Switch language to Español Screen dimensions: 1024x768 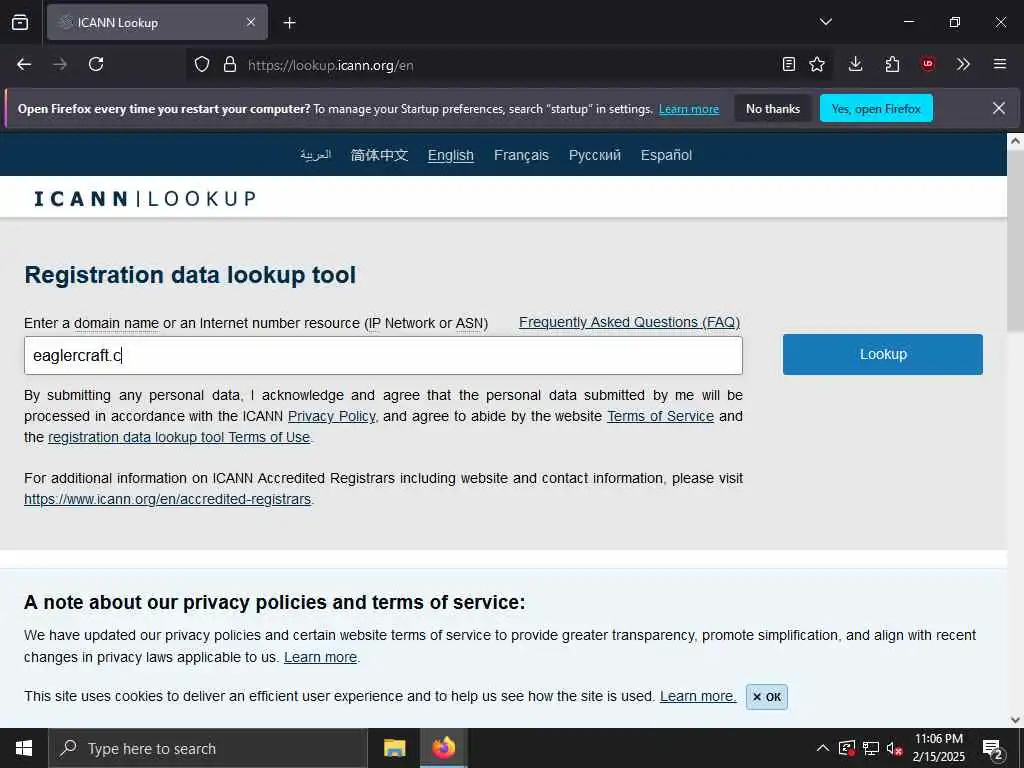(666, 155)
